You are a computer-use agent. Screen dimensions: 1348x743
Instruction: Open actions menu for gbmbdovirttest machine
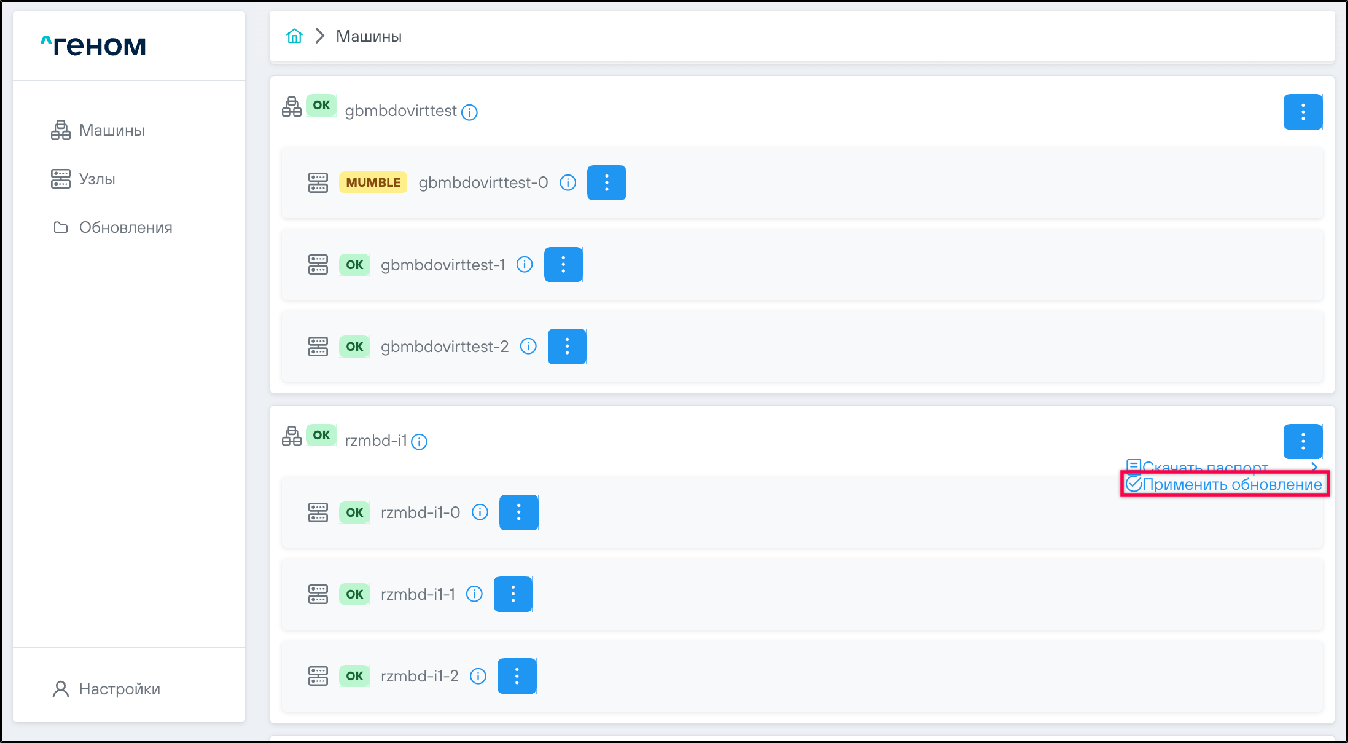1302,112
